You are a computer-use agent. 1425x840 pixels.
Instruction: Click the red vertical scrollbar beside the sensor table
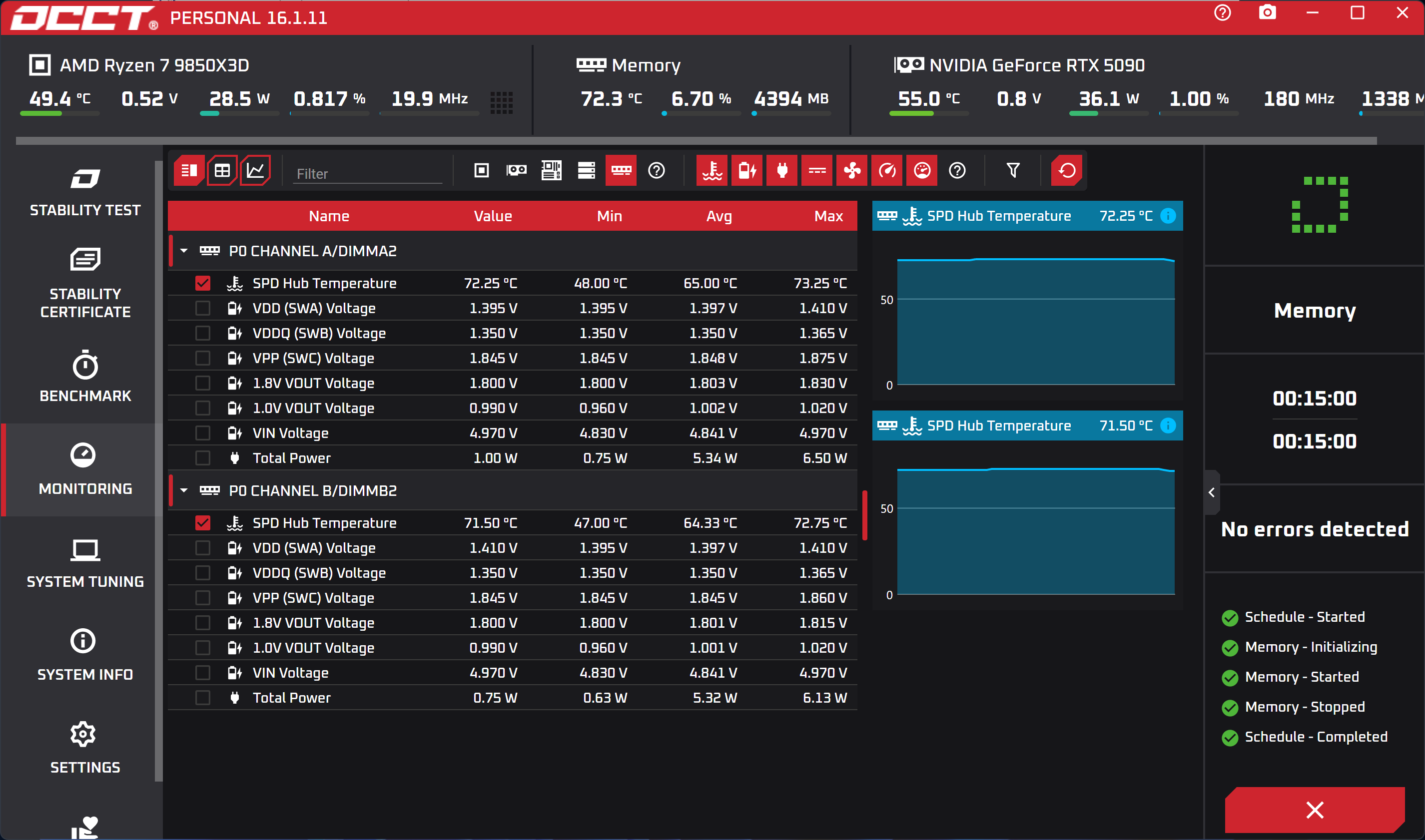tap(864, 515)
